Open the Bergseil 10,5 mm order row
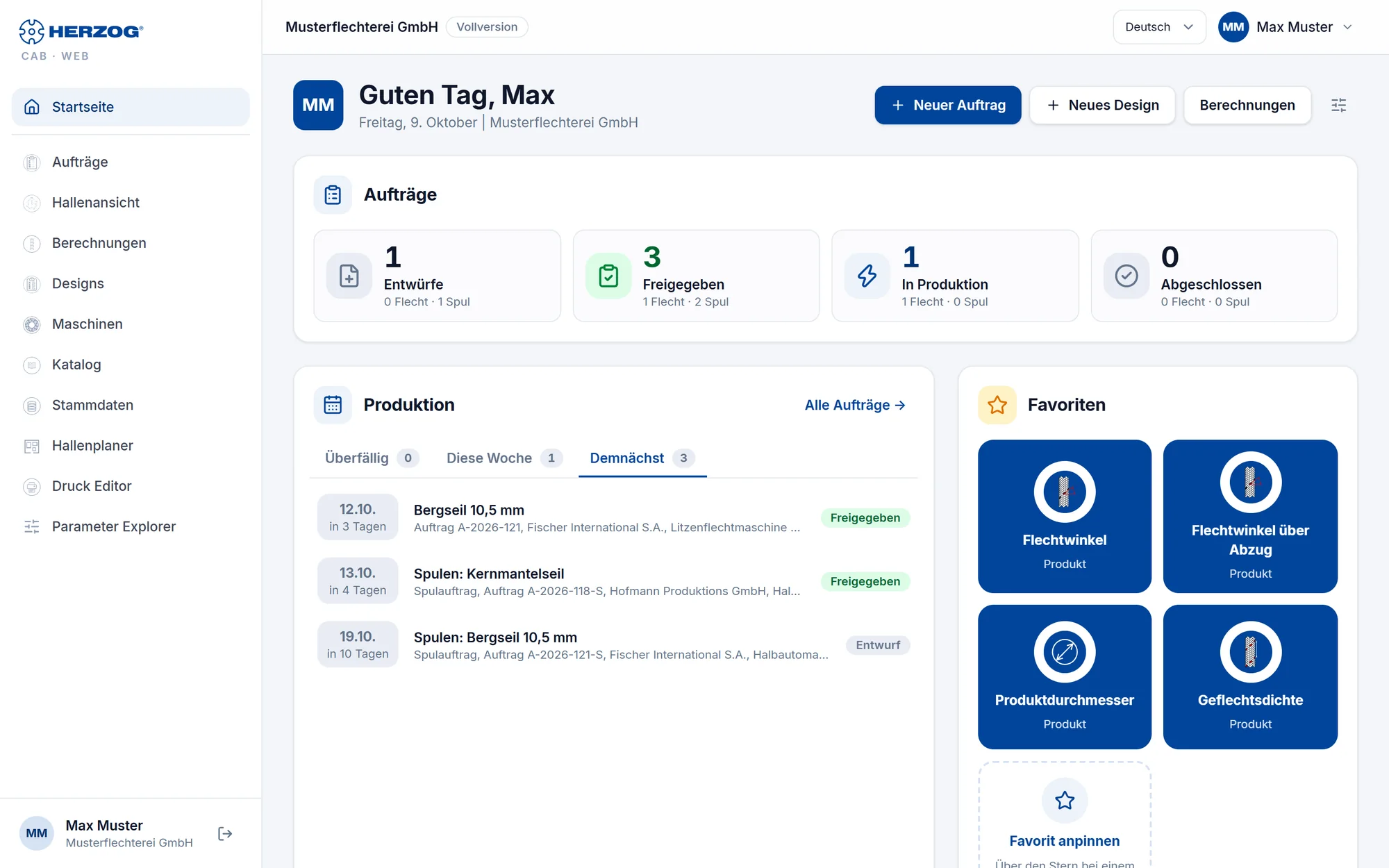1389x868 pixels. coord(613,518)
